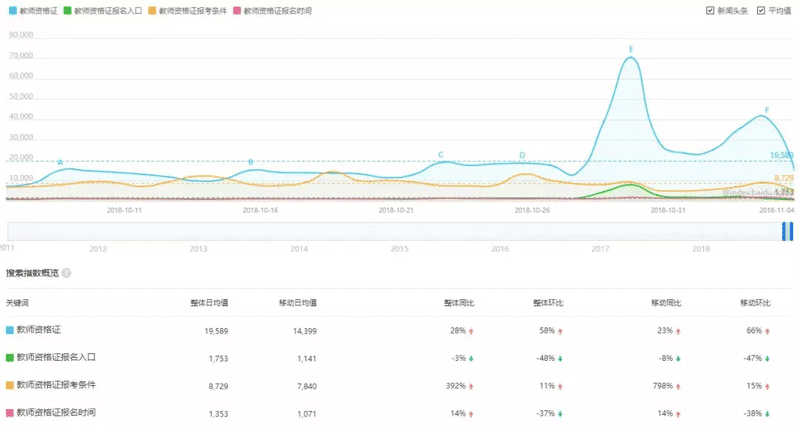Select news marker D on the chart
The height and width of the screenshot is (427, 799).
tap(522, 155)
